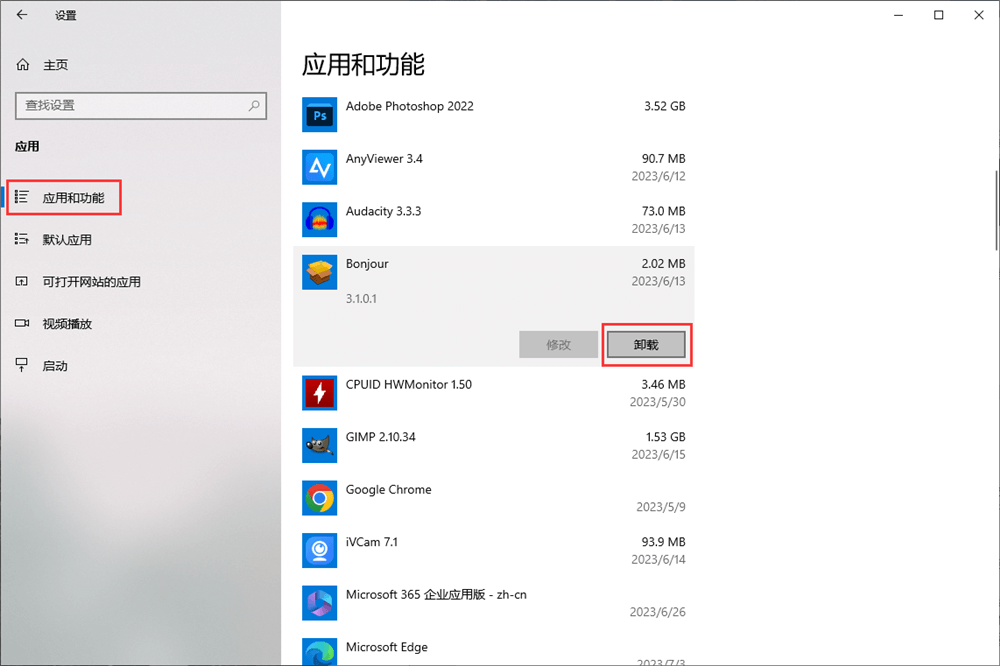Select the Google Chrome icon
Viewport: 1000px width, 666px height.
tap(320, 497)
